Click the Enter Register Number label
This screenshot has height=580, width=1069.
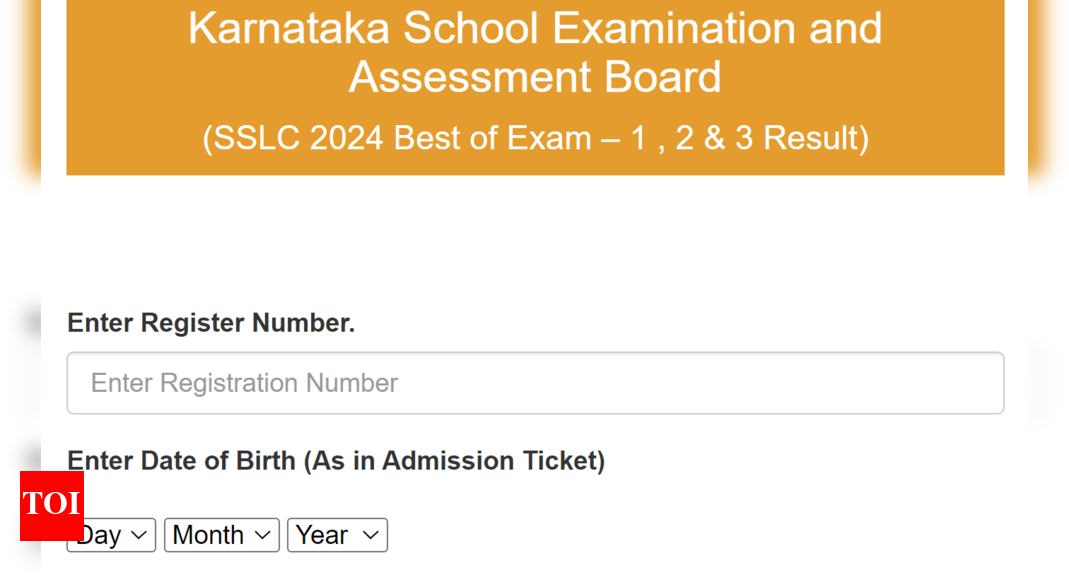tap(210, 322)
